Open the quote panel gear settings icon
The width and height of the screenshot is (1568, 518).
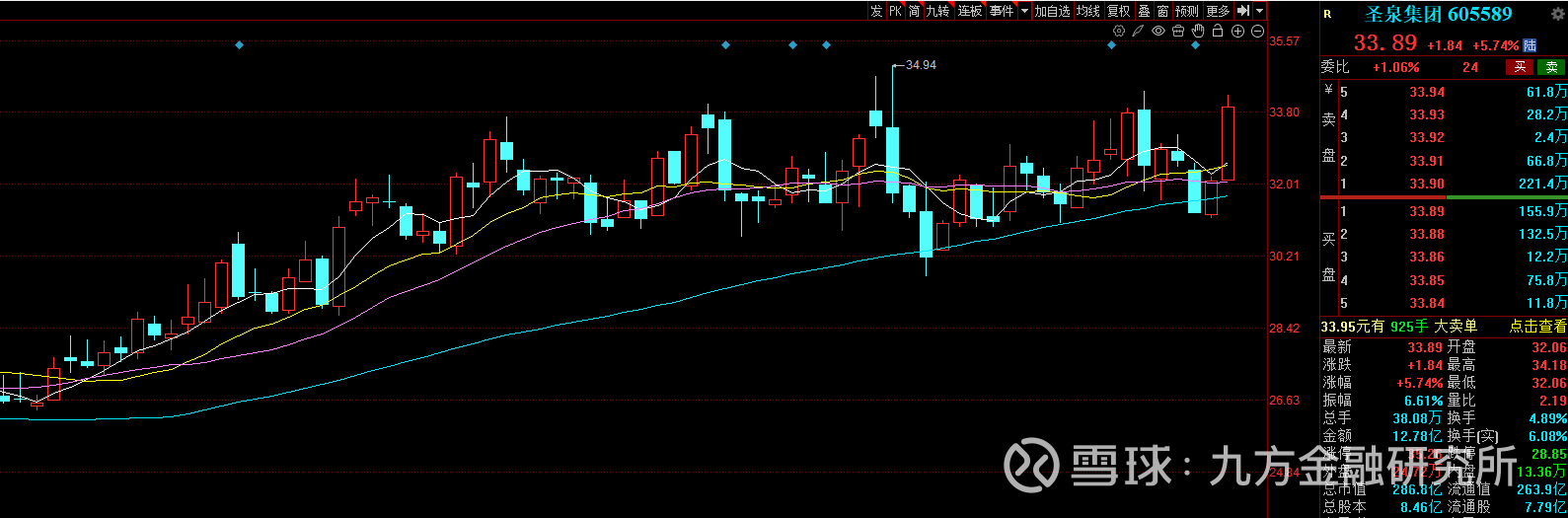(1558, 13)
